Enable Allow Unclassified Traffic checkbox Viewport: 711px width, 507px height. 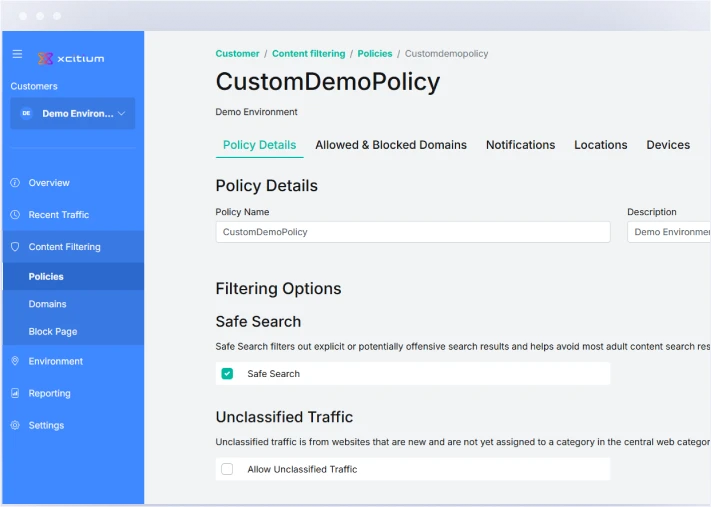pos(227,469)
